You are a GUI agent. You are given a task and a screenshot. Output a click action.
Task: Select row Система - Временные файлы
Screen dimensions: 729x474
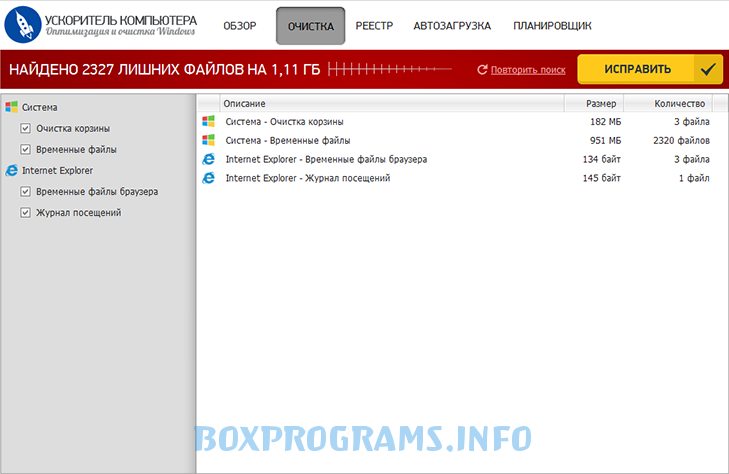462,140
